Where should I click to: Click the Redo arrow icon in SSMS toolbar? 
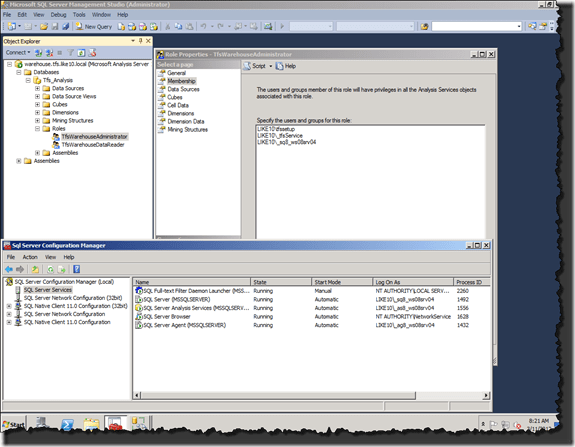tap(220, 26)
